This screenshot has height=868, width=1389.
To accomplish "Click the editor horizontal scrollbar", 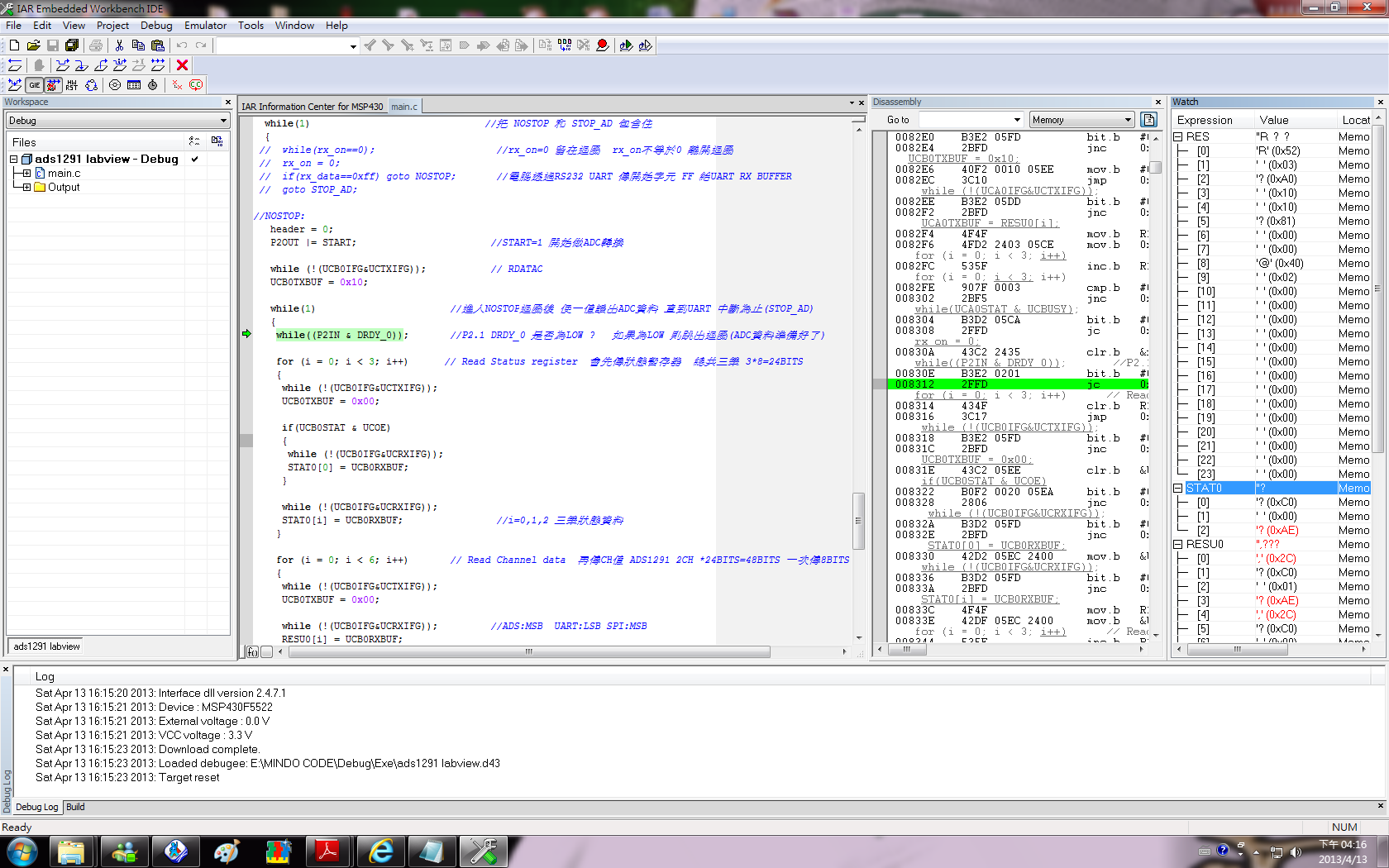I will 529,652.
